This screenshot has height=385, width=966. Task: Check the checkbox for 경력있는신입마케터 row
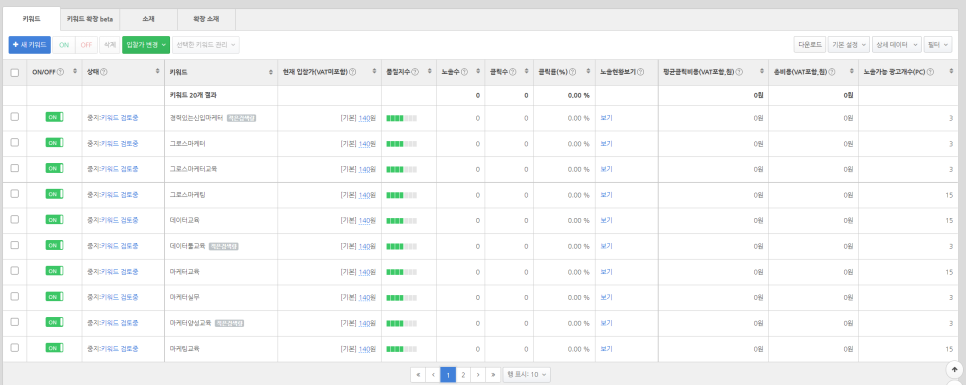click(x=15, y=117)
